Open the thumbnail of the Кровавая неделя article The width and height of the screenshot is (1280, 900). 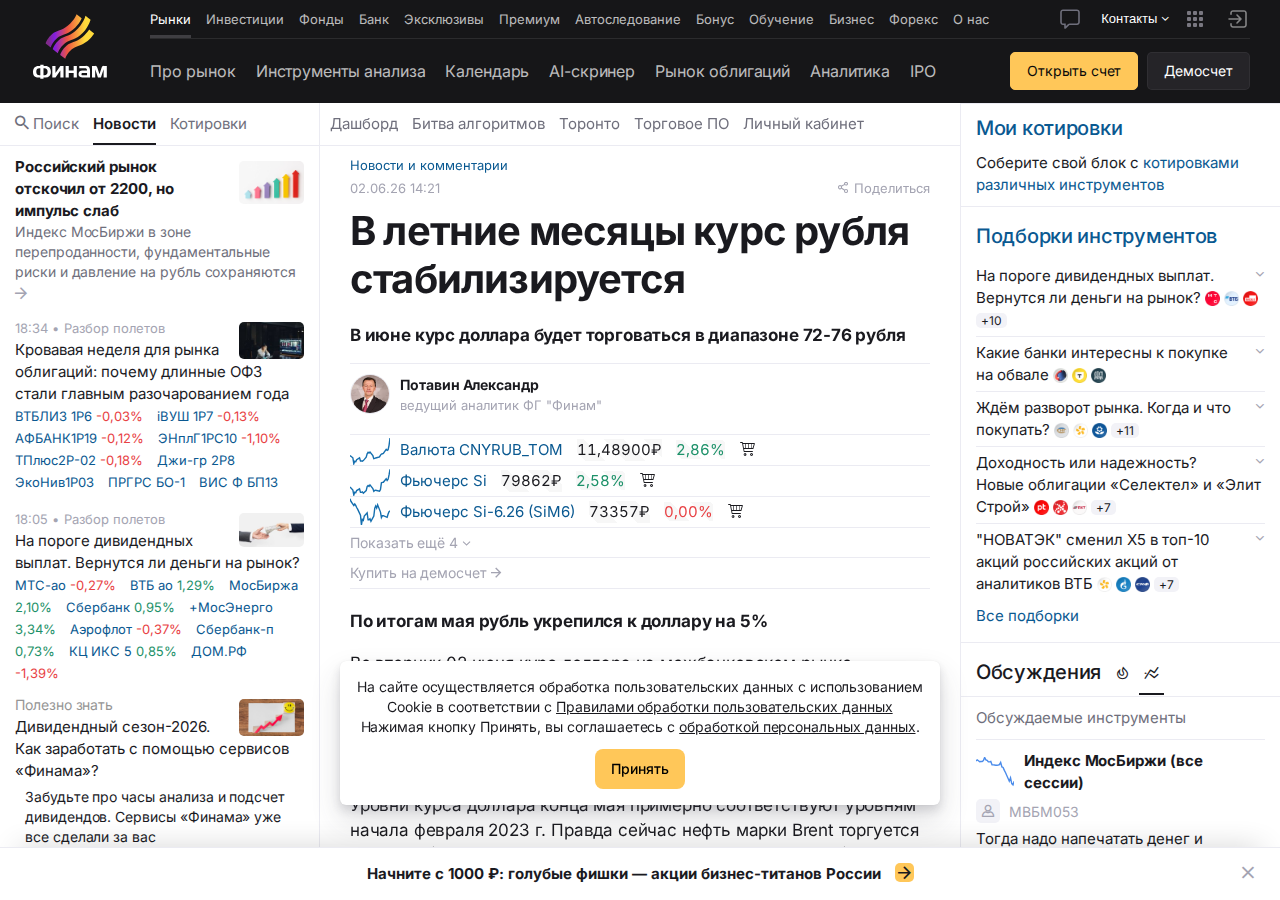[271, 340]
